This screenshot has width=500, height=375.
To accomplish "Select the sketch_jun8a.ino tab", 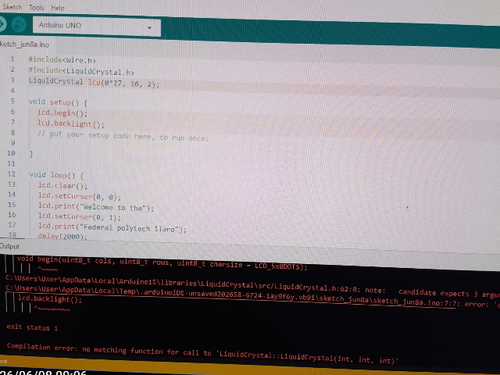I will (x=24, y=44).
